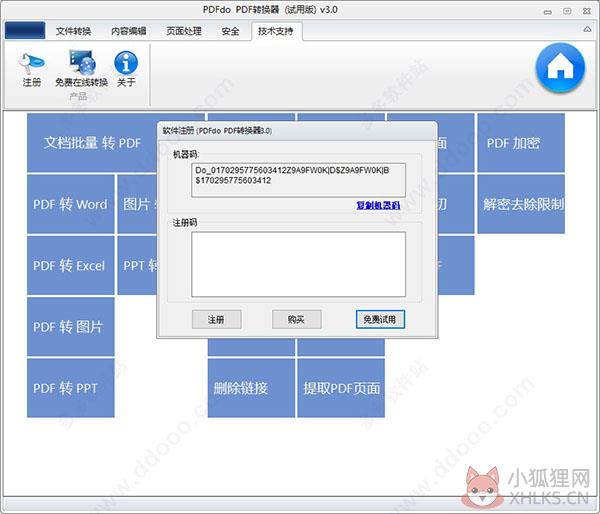
Task: Click the 关于 info icon
Action: click(x=126, y=69)
